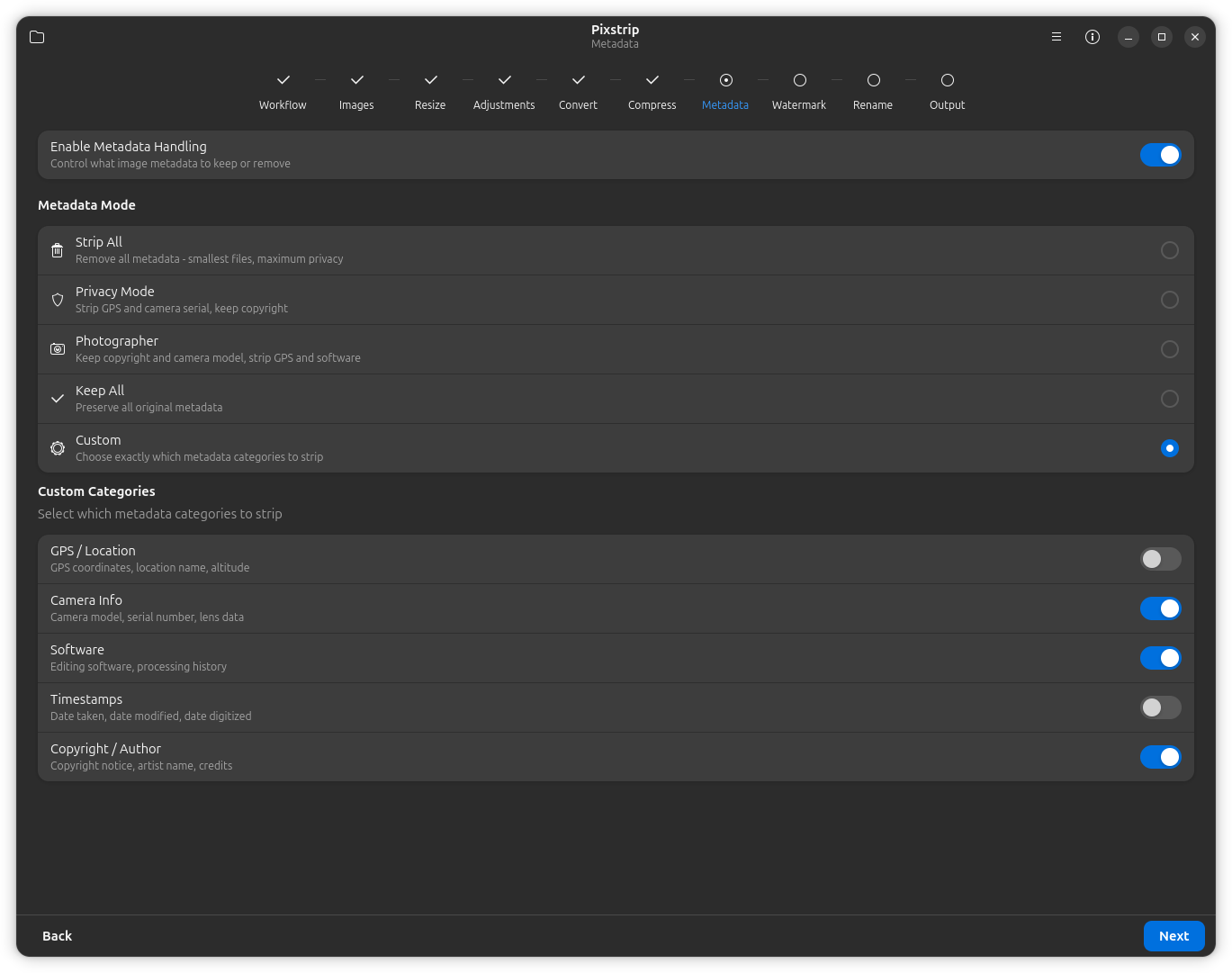Switch to the Watermark workflow step
The image size is (1232, 973).
point(798,90)
